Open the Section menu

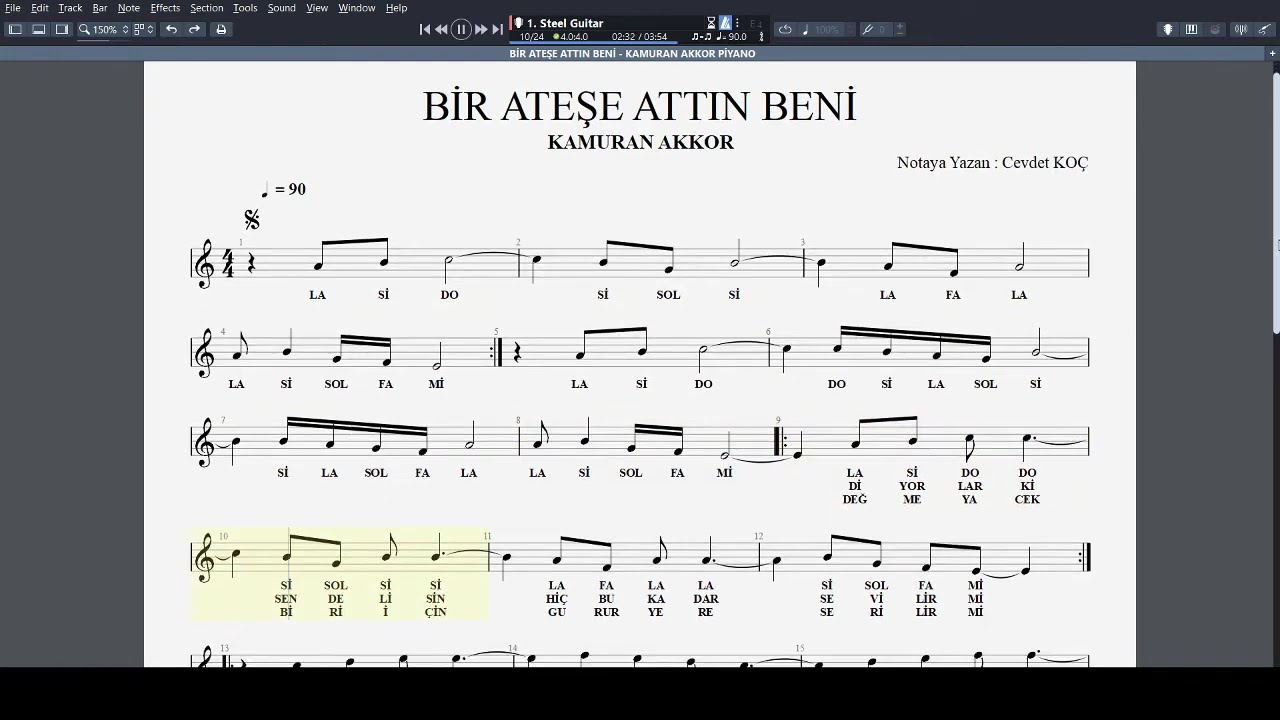click(x=207, y=8)
